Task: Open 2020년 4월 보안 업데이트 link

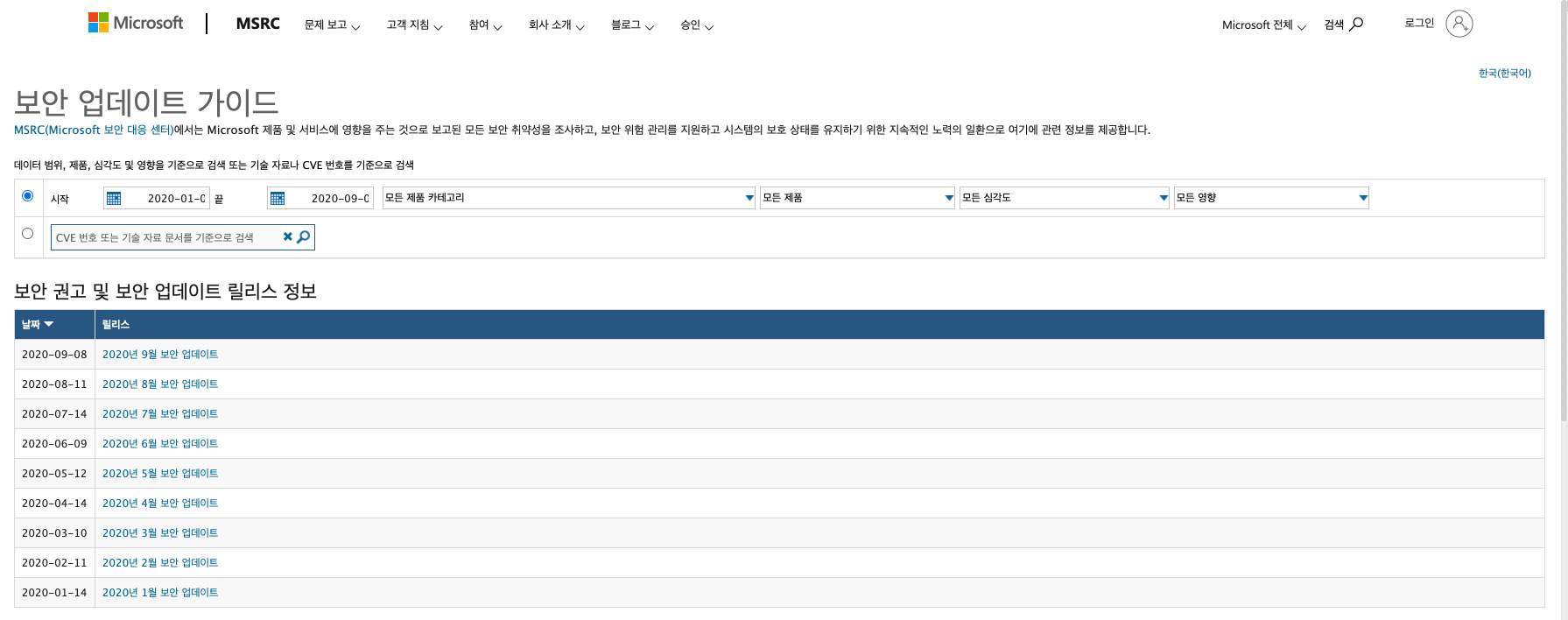Action: point(160,503)
